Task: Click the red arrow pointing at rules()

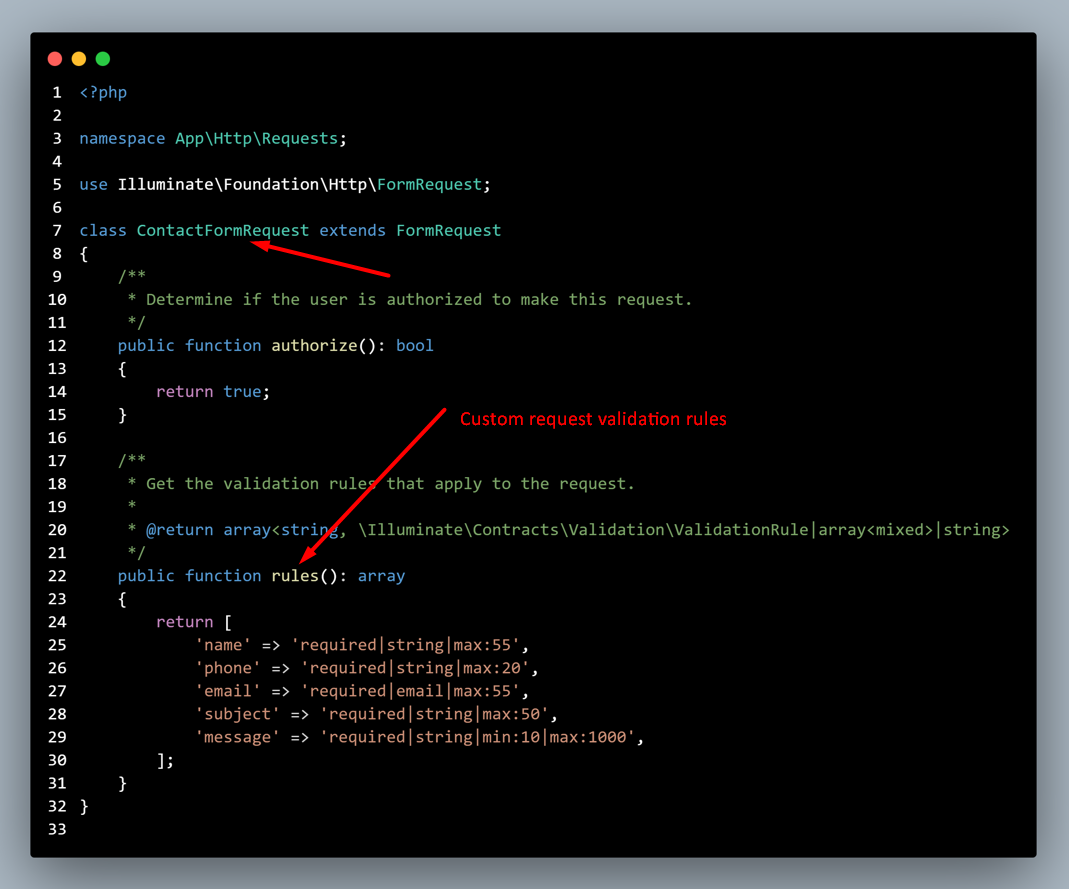Action: click(375, 485)
